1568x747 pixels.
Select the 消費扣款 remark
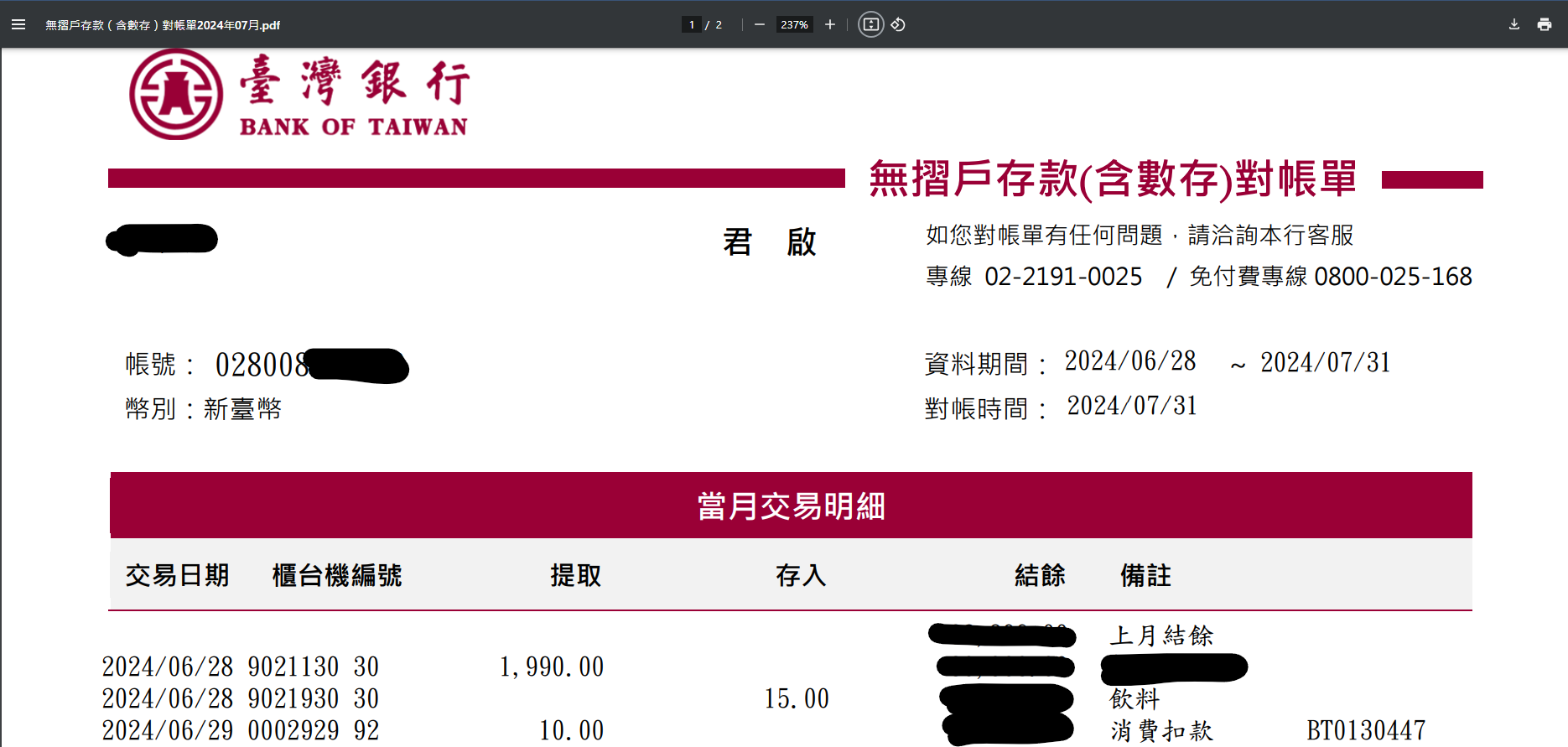1161,730
